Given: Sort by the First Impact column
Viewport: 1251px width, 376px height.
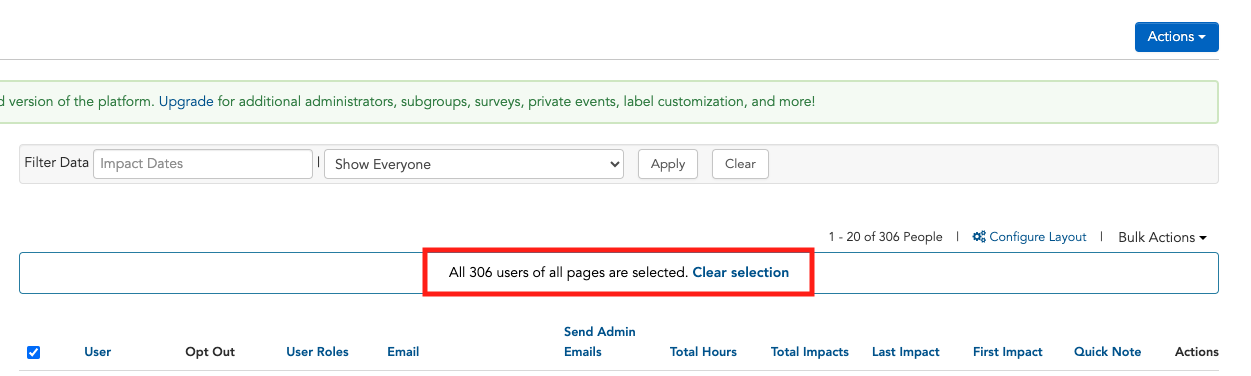Looking at the screenshot, I should 1008,352.
